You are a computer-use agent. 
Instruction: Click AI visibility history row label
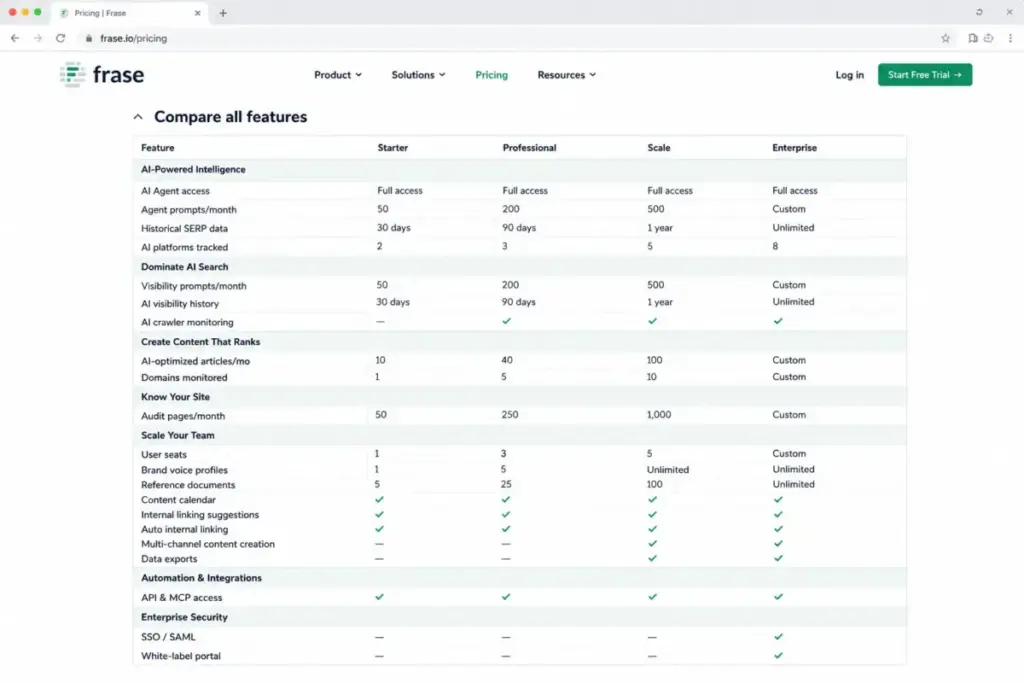pos(180,304)
